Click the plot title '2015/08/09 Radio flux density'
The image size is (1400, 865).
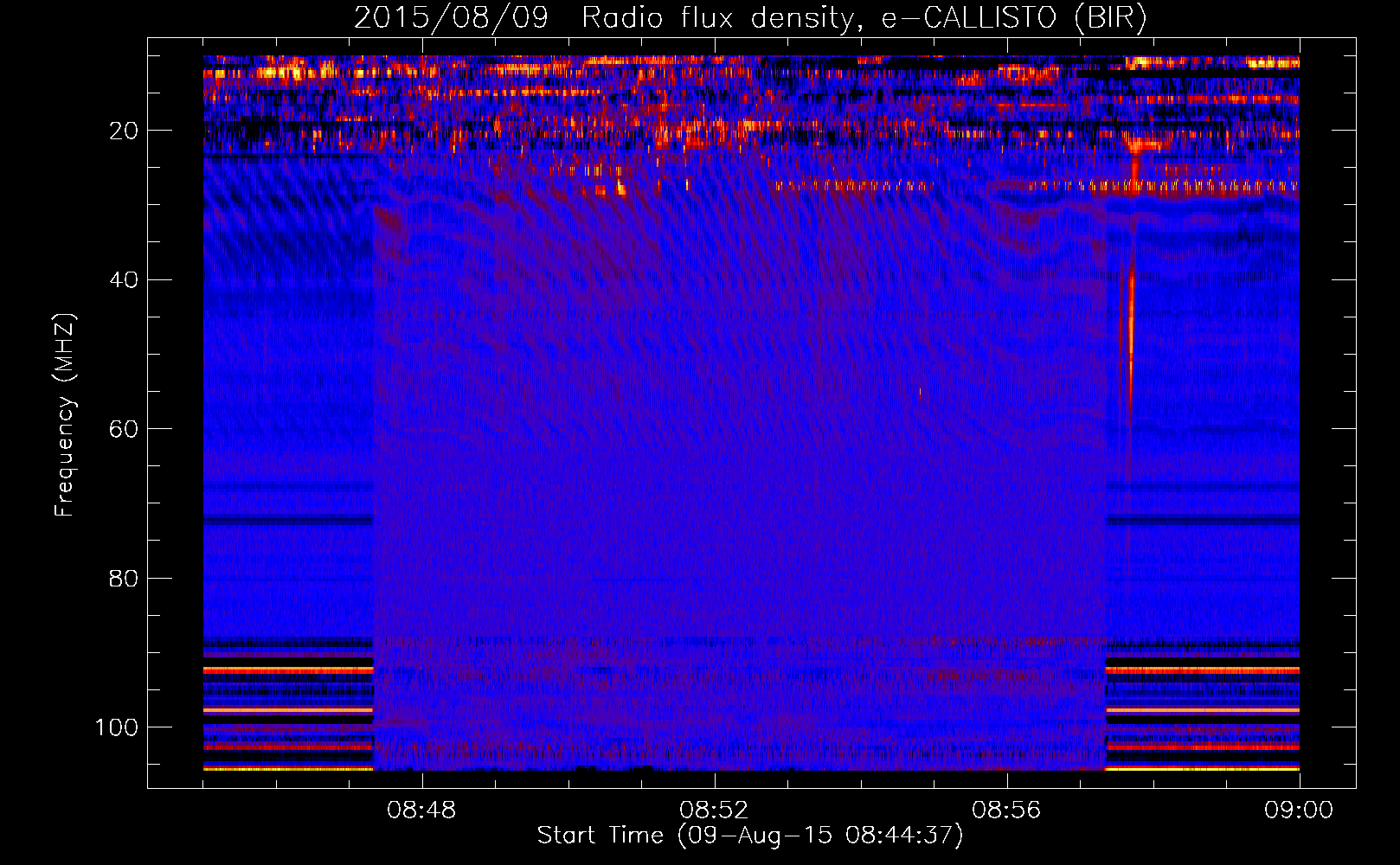(750, 18)
